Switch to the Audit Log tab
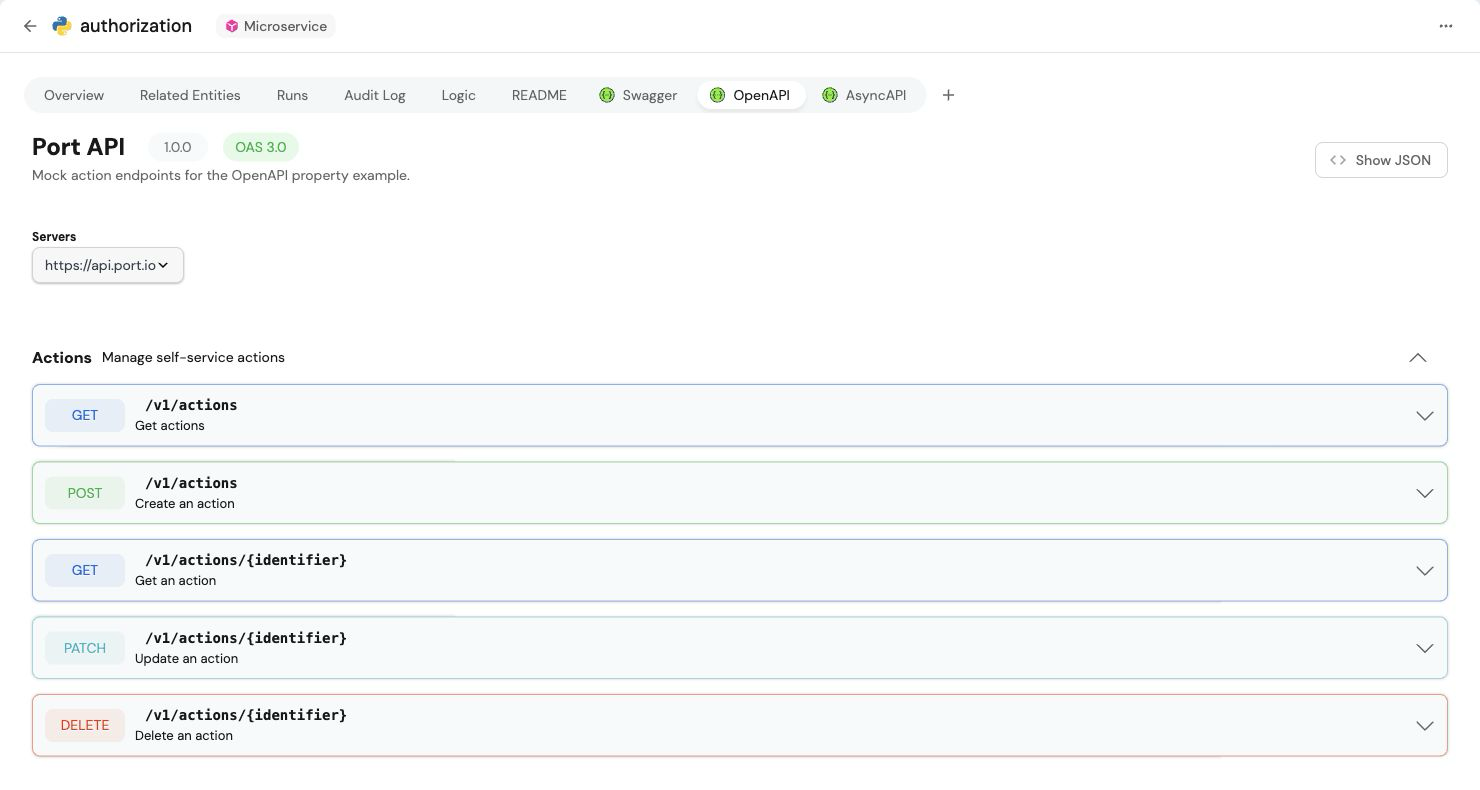Image resolution: width=1480 pixels, height=790 pixels. click(375, 95)
